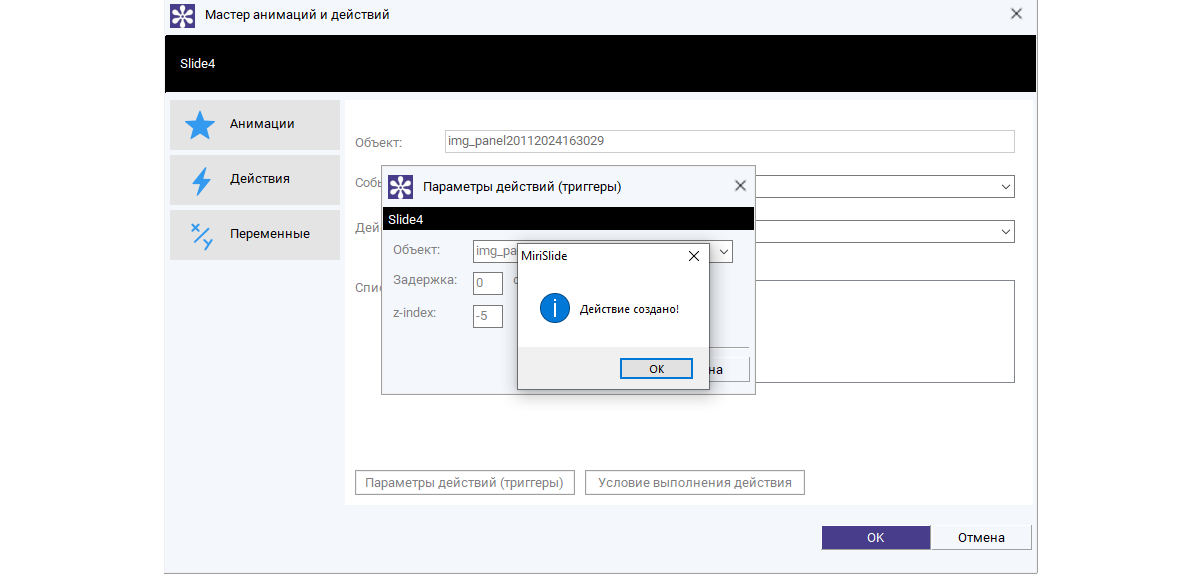Expand the Действие dropdown in main wizard
Viewport: 1200px width, 574px height.
pyautogui.click(x=1005, y=232)
